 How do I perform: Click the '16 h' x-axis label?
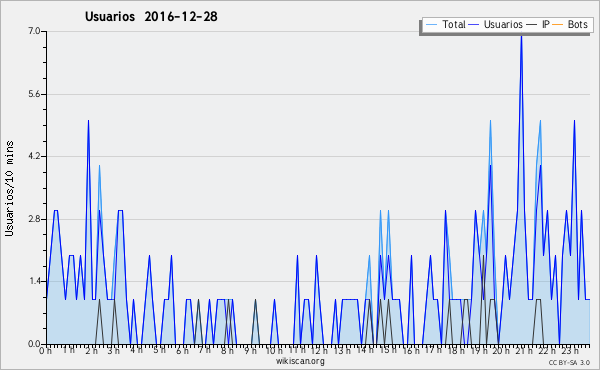coord(411,351)
